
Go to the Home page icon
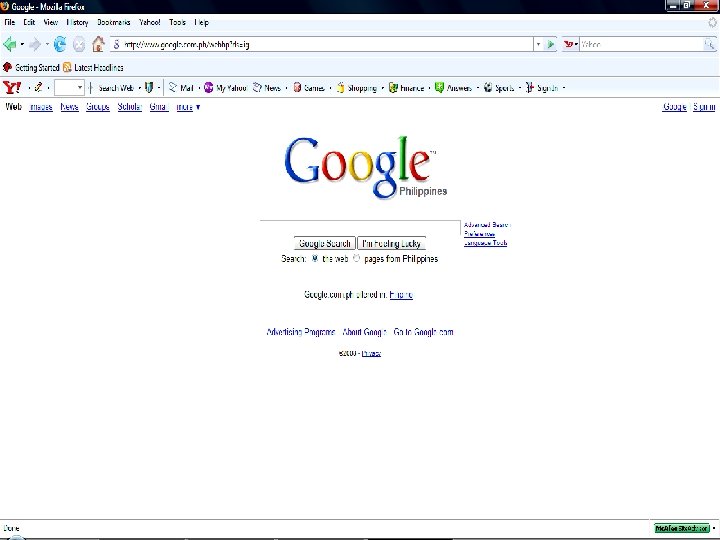click(98, 44)
